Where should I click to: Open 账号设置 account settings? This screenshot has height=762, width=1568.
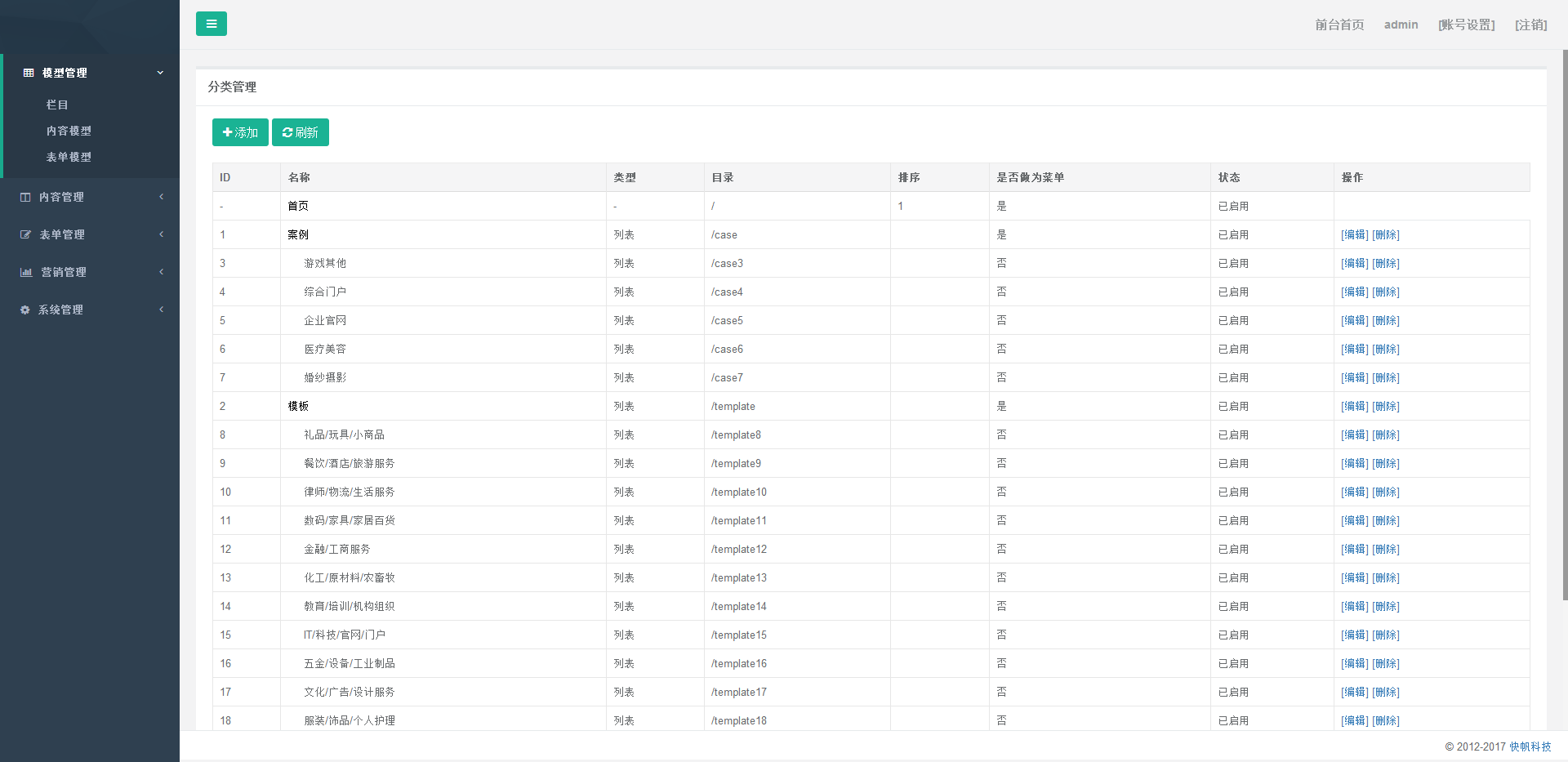click(1467, 25)
